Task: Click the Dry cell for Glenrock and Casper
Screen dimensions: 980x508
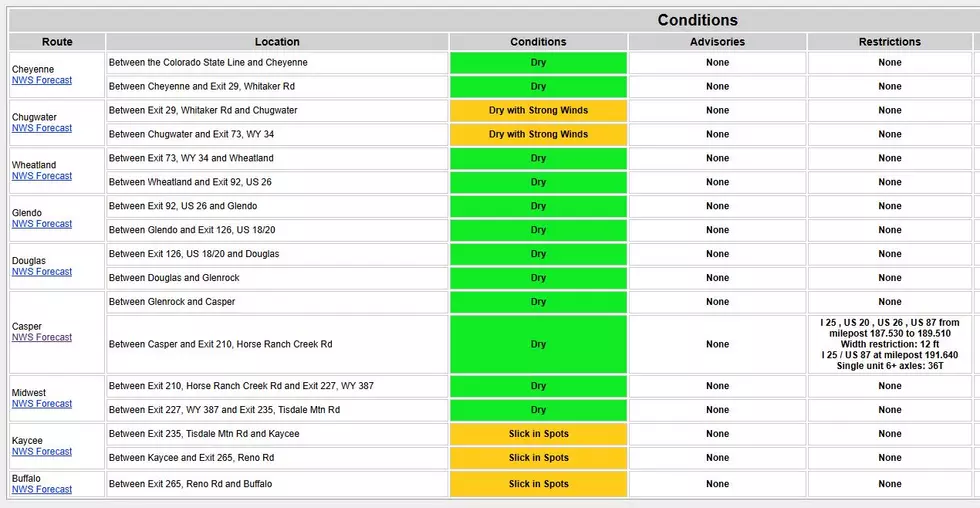Action: (x=538, y=302)
